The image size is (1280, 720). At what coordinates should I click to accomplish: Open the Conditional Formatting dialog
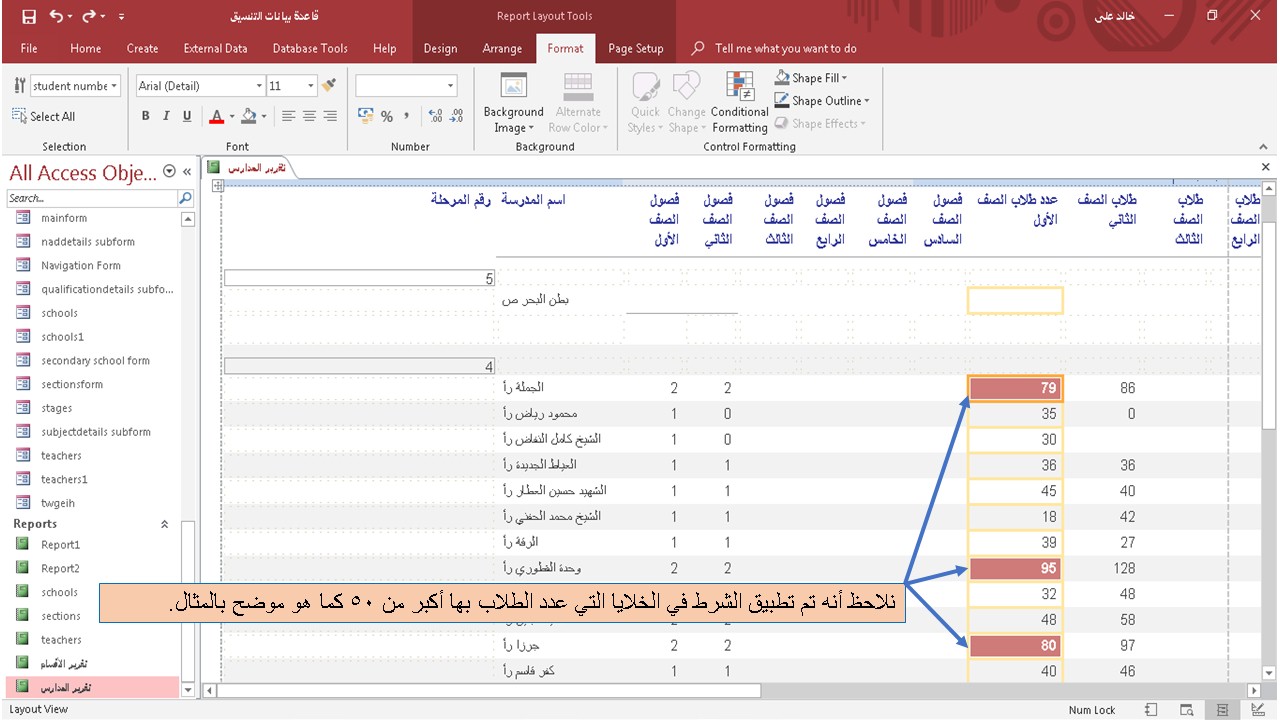click(739, 100)
